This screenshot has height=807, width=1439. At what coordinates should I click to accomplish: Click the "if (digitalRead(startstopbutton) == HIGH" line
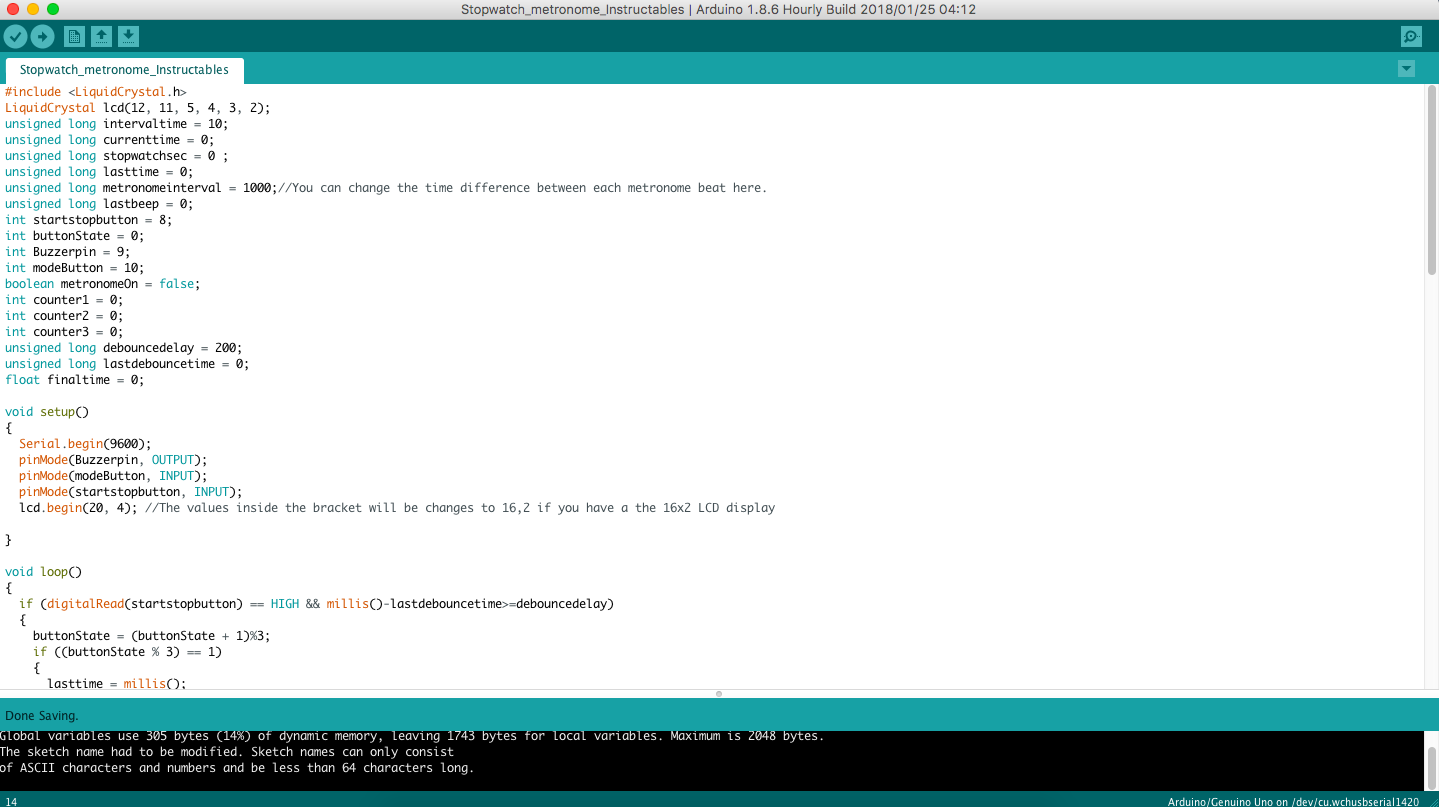316,604
